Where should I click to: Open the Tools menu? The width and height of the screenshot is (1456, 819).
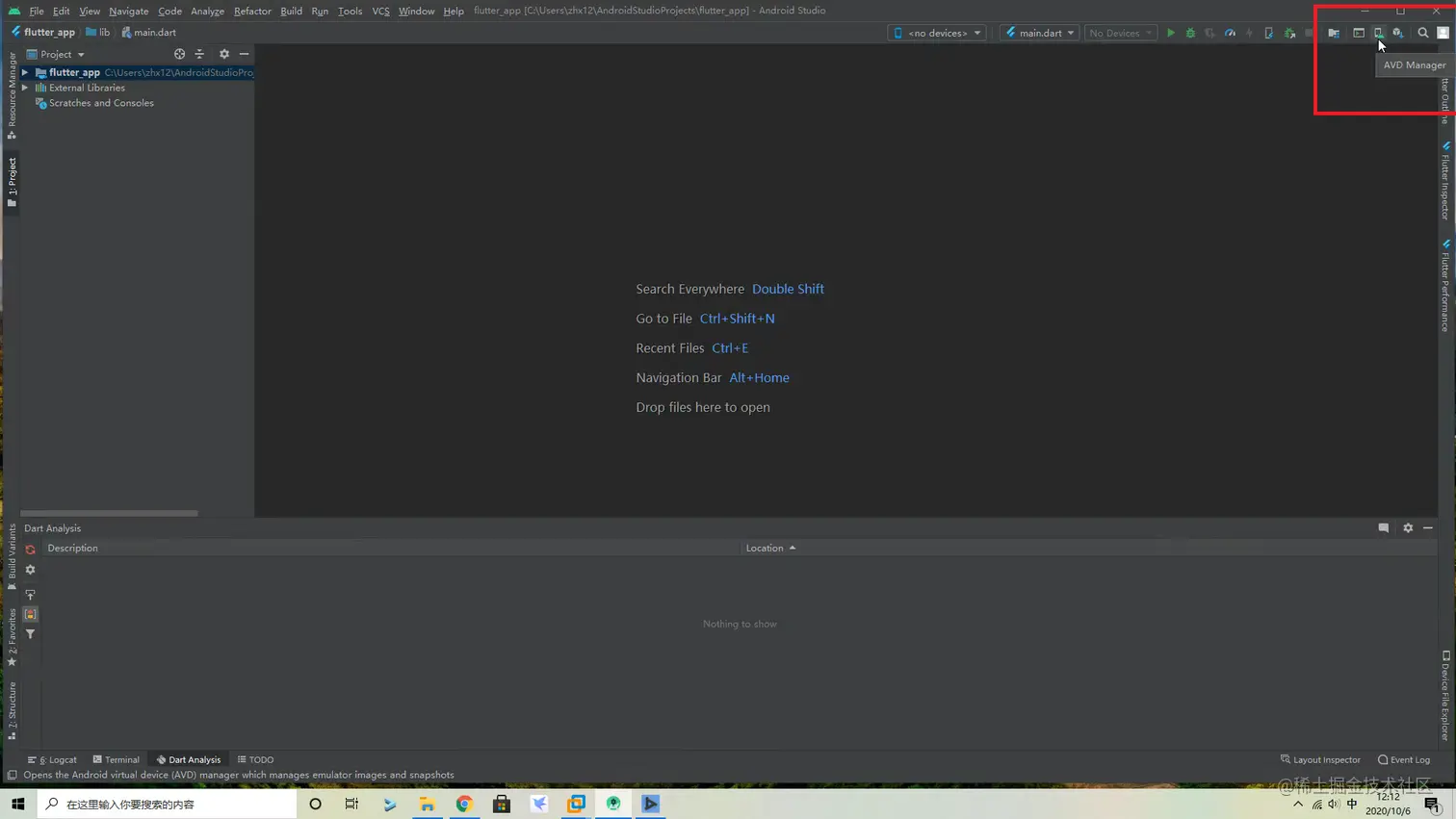click(349, 11)
